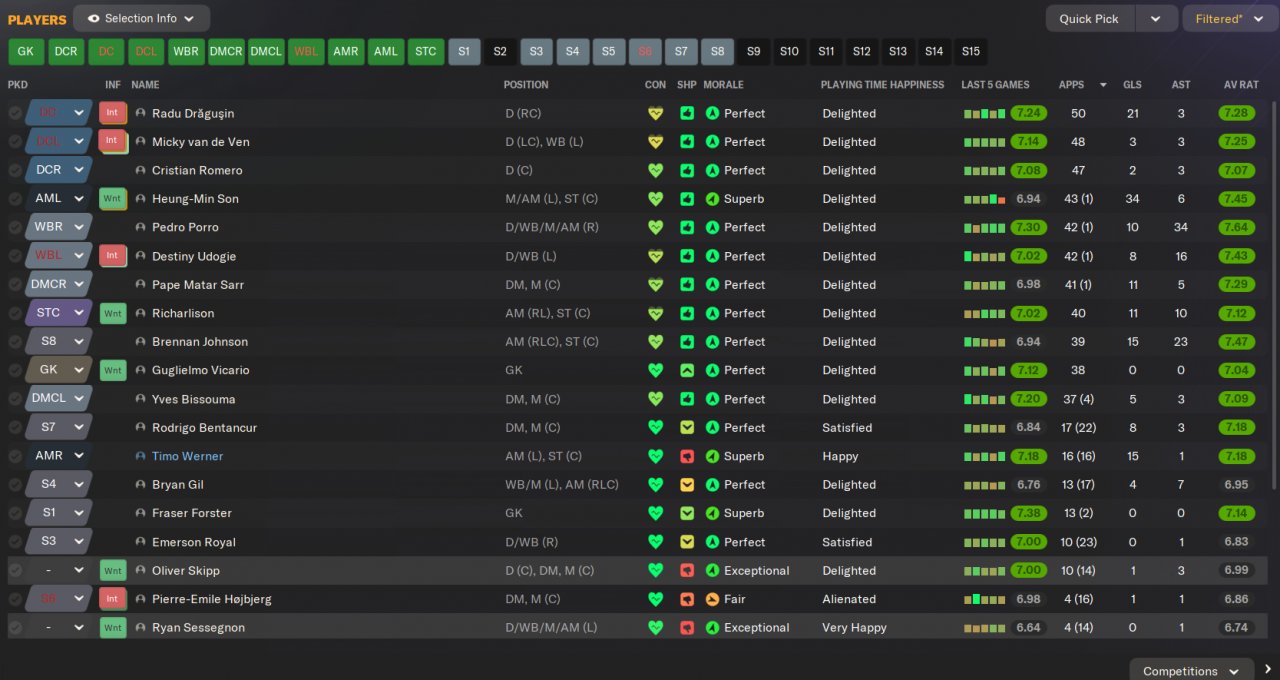This screenshot has width=1280, height=680.
Task: Toggle selection check for Richarlison
Action: point(15,313)
